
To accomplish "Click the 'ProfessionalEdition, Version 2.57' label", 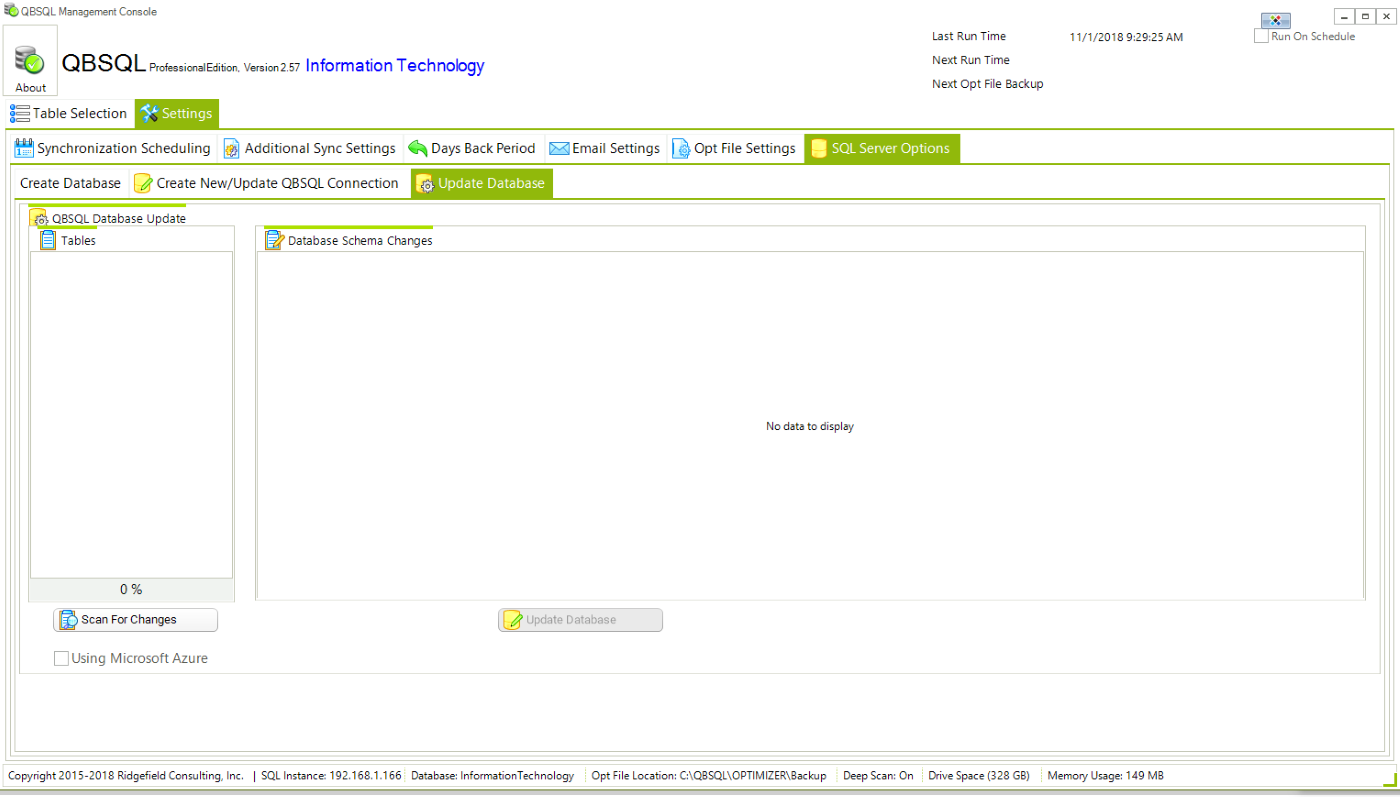I will point(225,68).
